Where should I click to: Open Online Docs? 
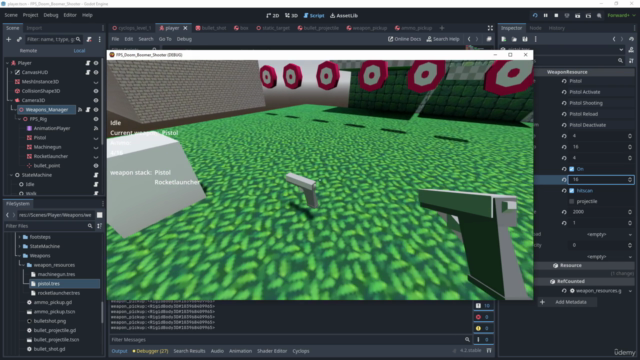[x=404, y=39]
